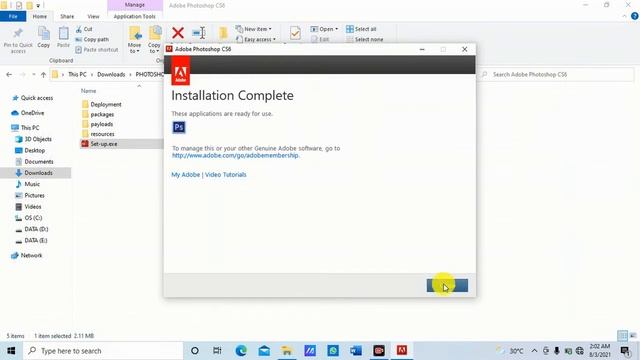Image resolution: width=640 pixels, height=360 pixels.
Task: Click the Photoshop Ps application icon in installer
Action: [179, 127]
